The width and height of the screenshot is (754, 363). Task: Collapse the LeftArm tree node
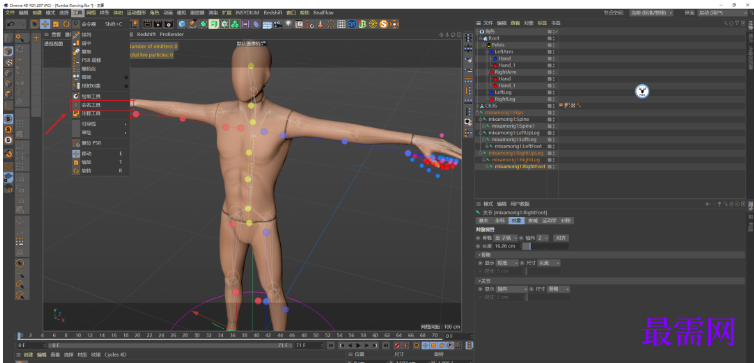[x=486, y=51]
